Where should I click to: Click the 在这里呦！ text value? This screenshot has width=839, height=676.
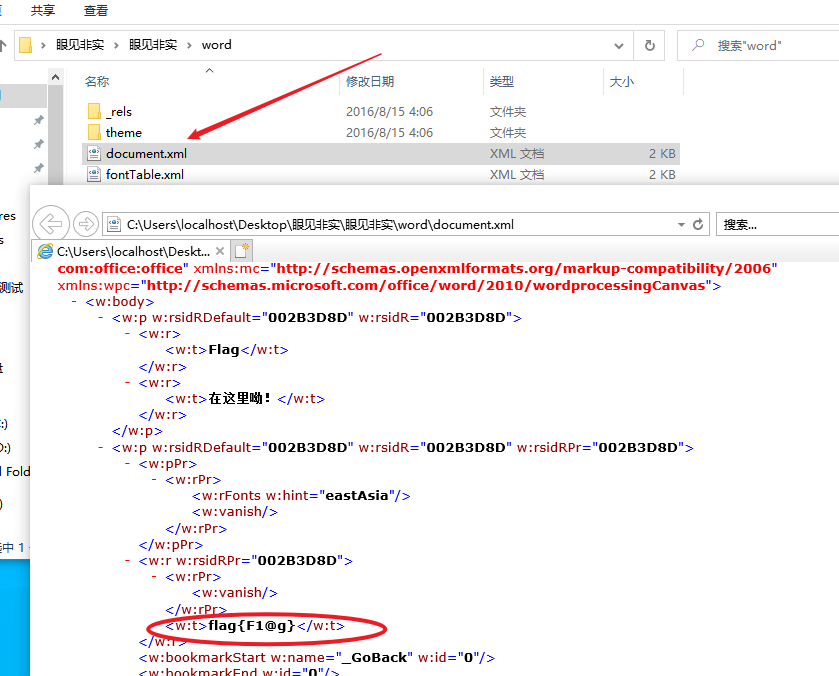(x=240, y=399)
